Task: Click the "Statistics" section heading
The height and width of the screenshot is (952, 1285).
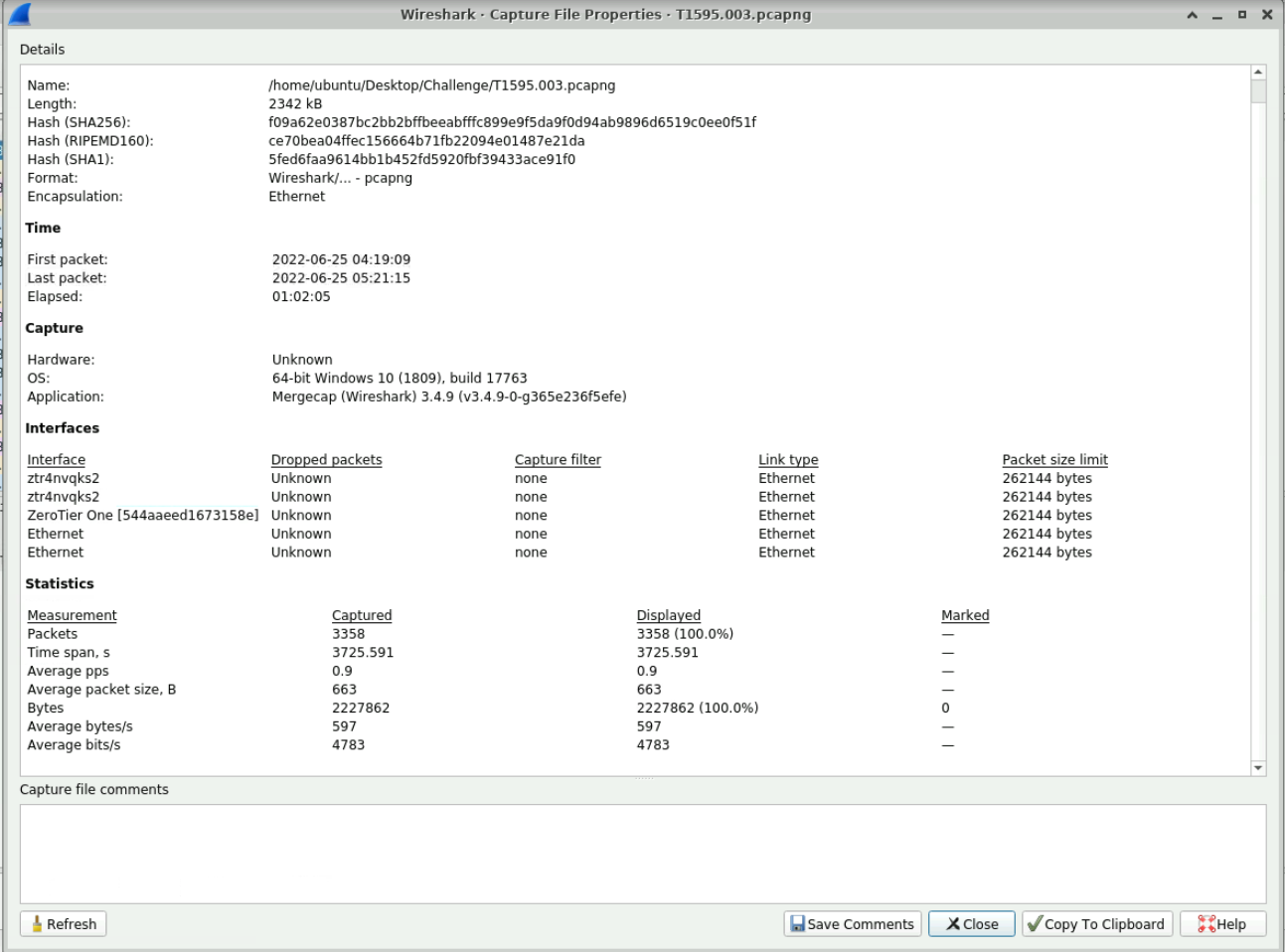Action: 60,584
